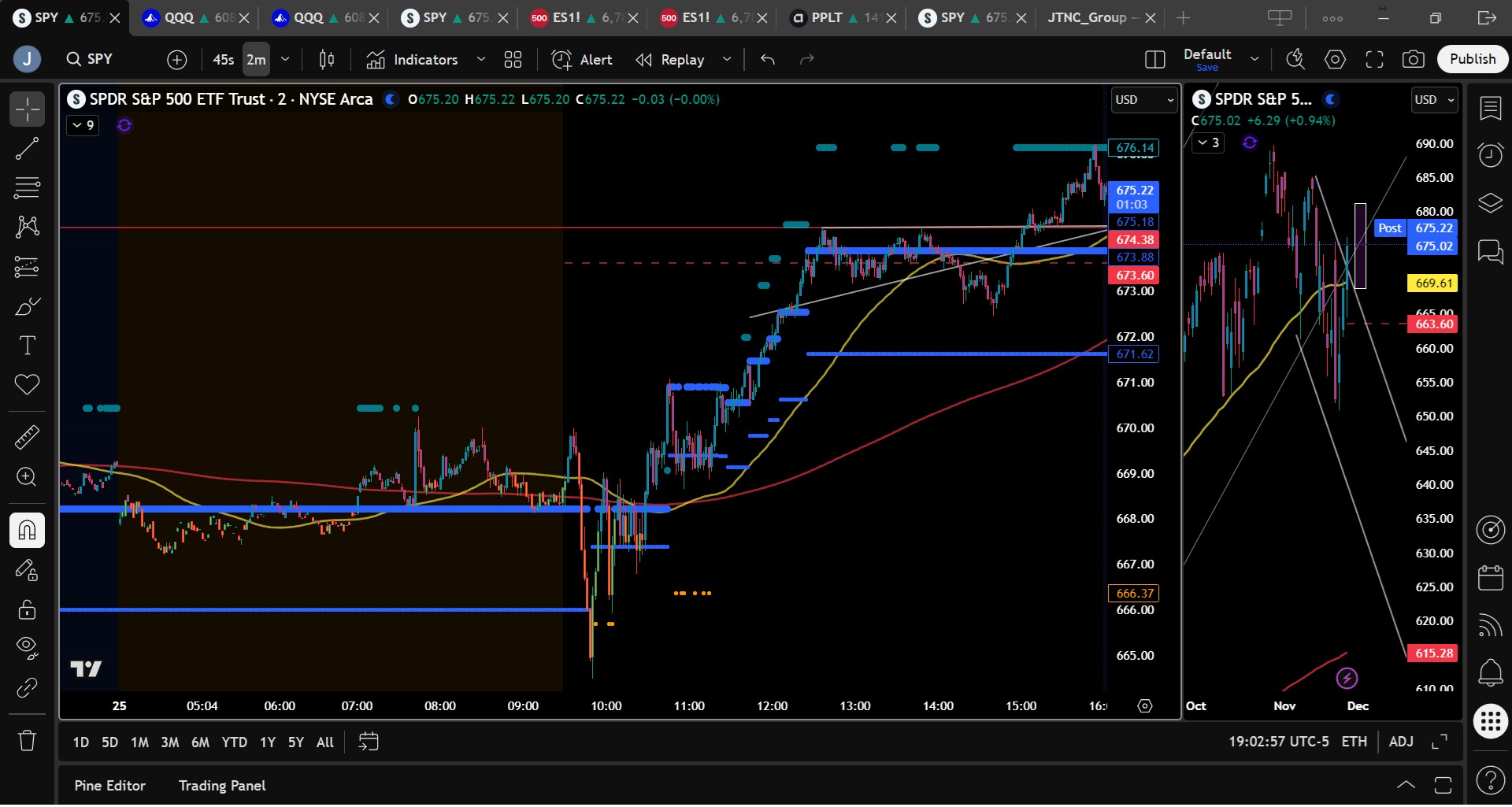Open quick search
Image resolution: width=1512 pixels, height=807 pixels.
(1295, 59)
